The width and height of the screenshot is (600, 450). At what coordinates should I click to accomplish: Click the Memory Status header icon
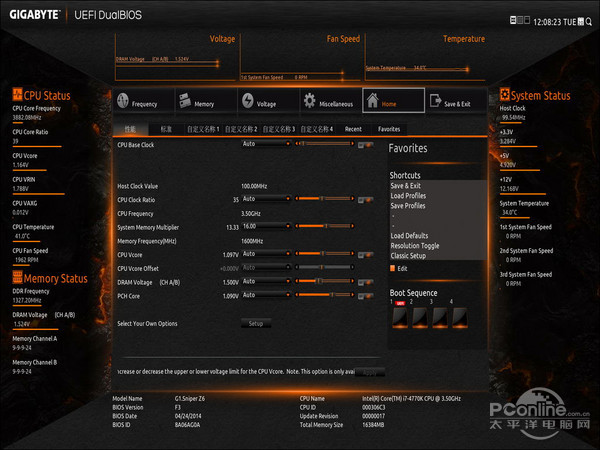(x=17, y=277)
